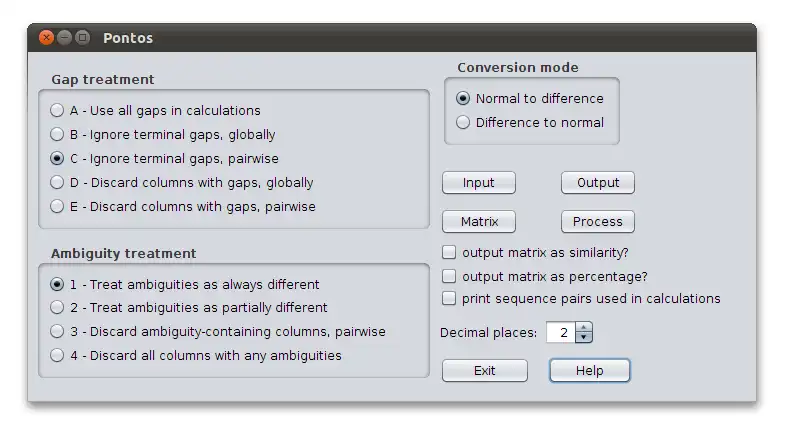Select Normal to difference conversion mode

(463, 99)
